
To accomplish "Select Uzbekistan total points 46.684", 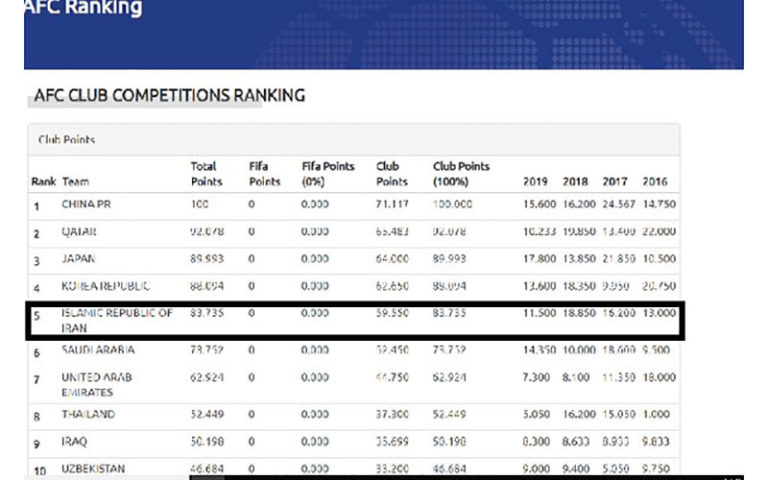I will 207,469.
